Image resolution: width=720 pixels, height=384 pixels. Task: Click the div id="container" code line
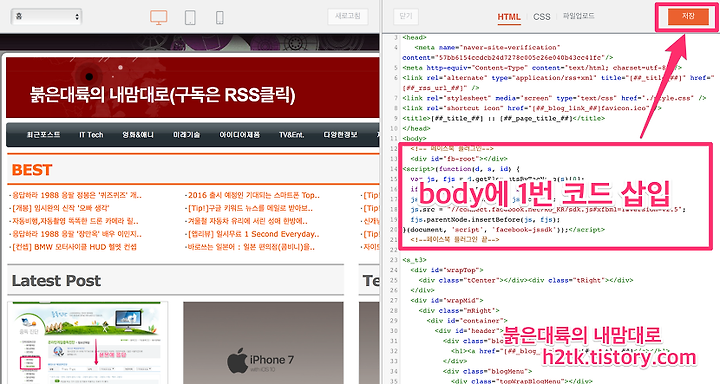pyautogui.click(x=467, y=320)
